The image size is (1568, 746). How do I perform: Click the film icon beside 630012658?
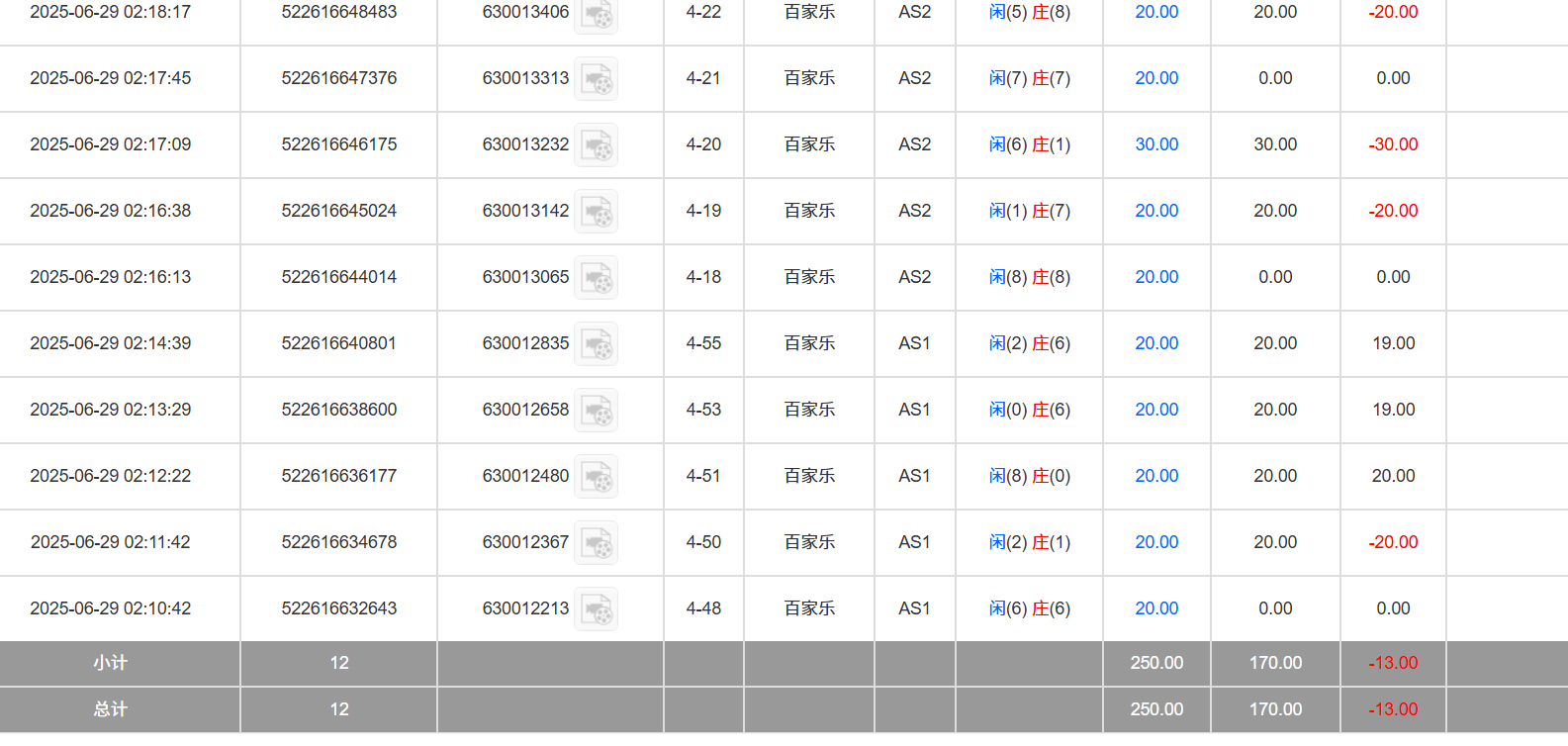click(x=597, y=411)
